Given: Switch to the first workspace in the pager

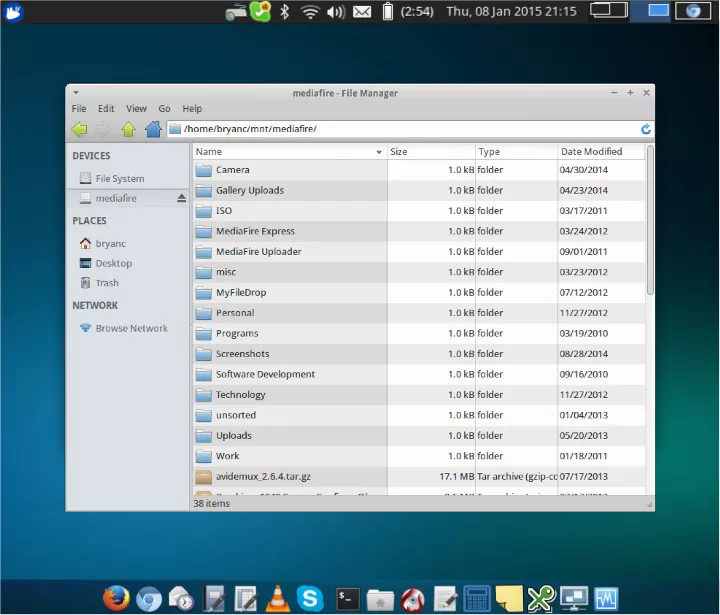Looking at the screenshot, I should 609,11.
